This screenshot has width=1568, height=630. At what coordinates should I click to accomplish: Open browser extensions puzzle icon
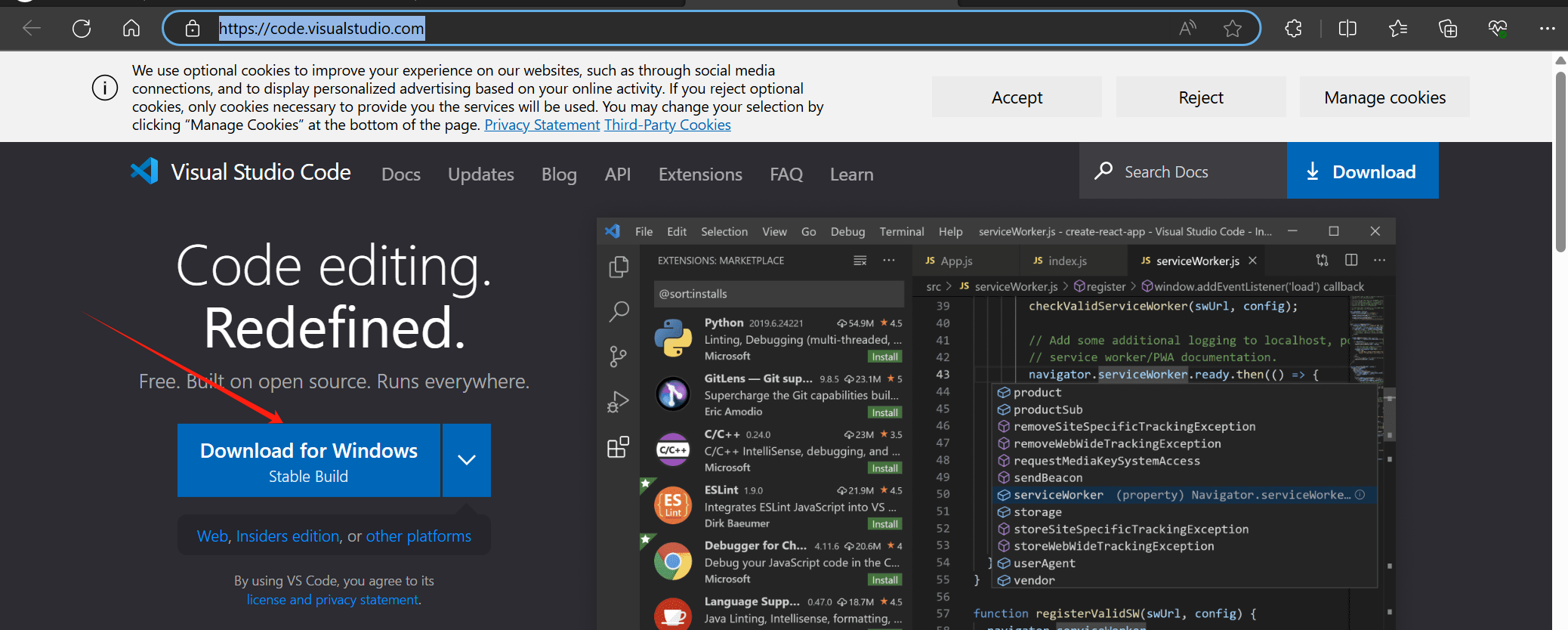pyautogui.click(x=1293, y=29)
